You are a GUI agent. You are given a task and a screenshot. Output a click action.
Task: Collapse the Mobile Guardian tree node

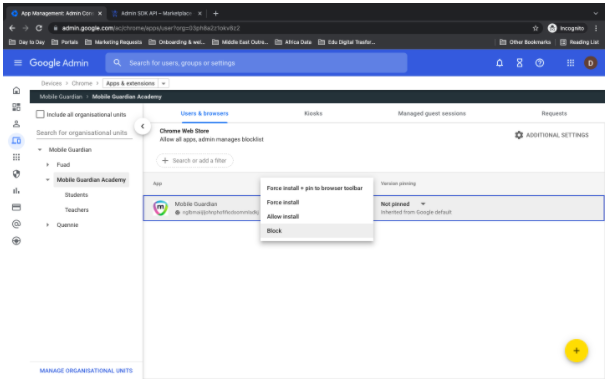[x=40, y=150]
